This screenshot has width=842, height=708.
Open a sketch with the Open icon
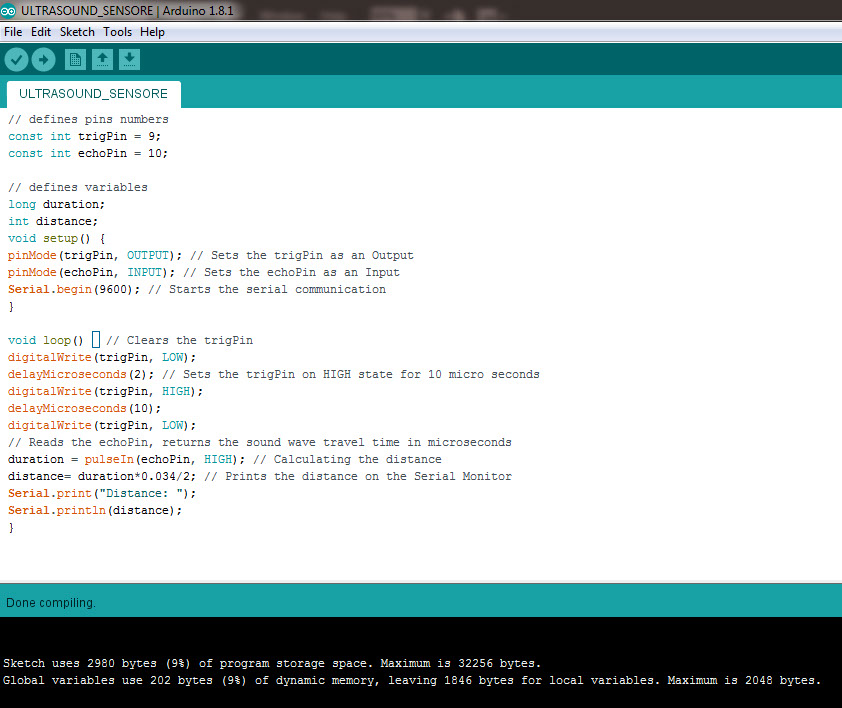tap(102, 60)
